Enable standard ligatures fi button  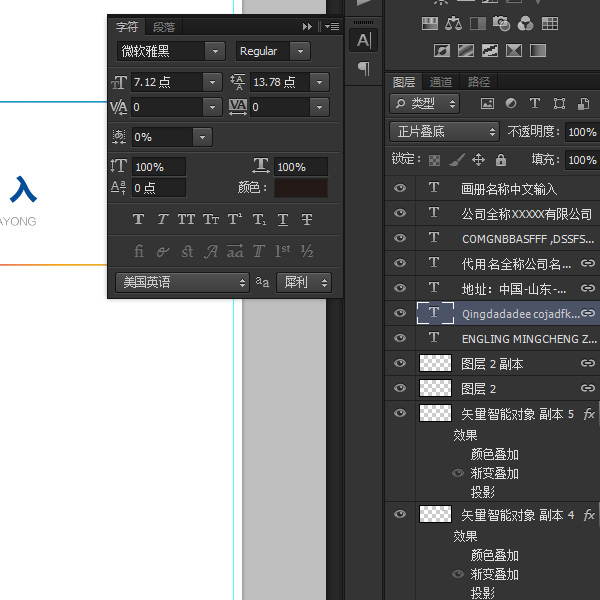click(139, 251)
